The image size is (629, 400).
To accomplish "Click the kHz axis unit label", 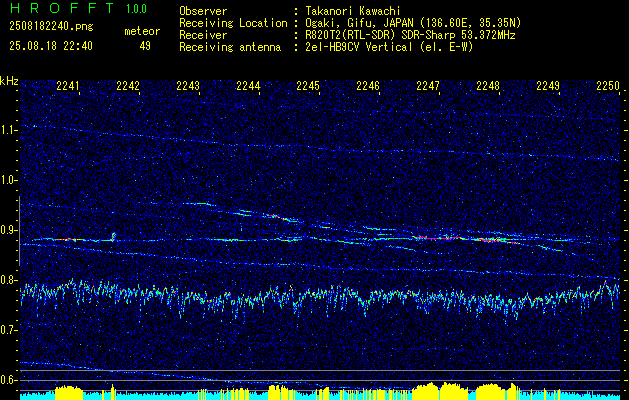I will pyautogui.click(x=9, y=81).
